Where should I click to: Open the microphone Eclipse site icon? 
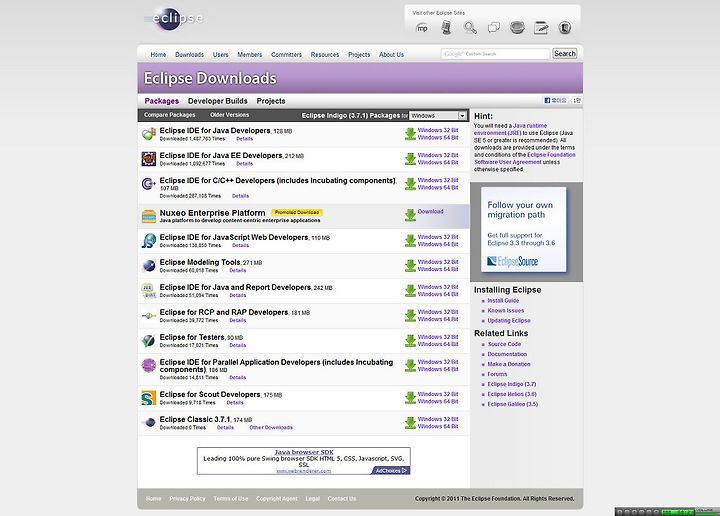(x=446, y=28)
